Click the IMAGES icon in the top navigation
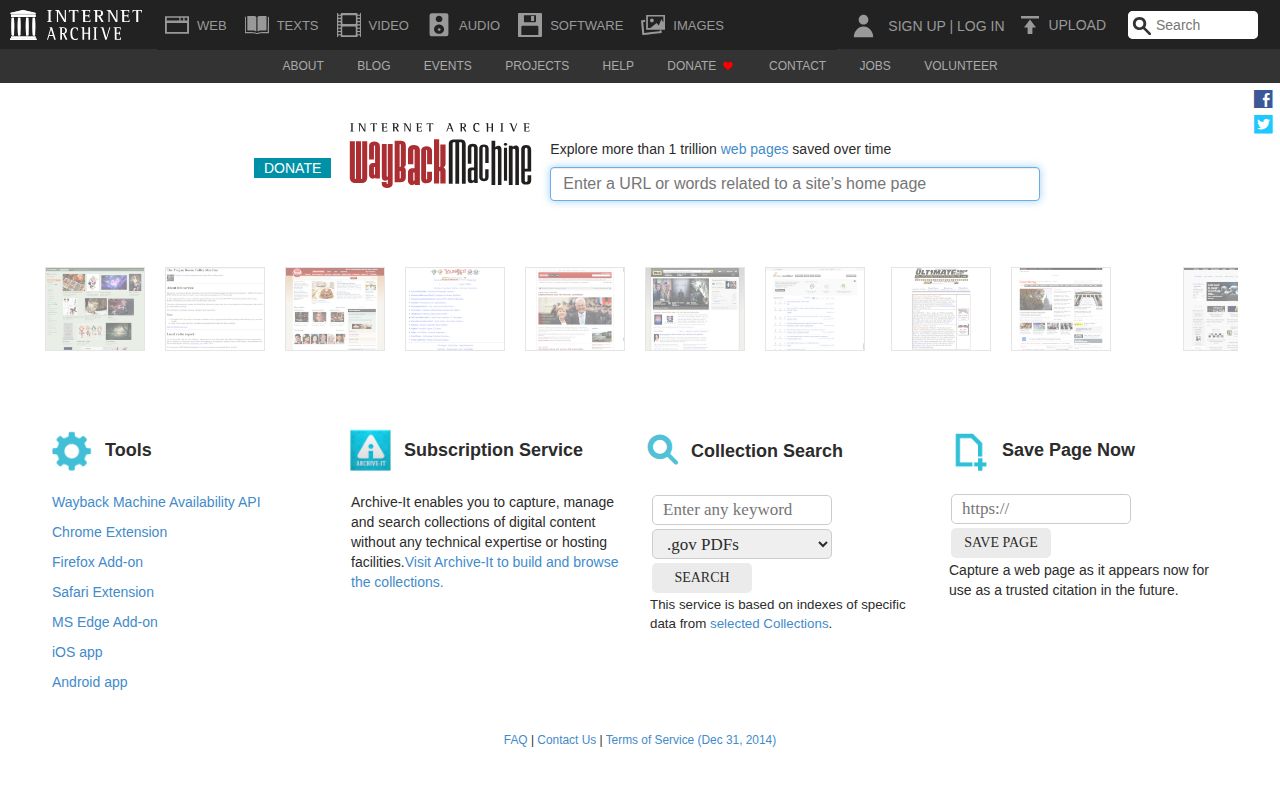 click(x=652, y=24)
